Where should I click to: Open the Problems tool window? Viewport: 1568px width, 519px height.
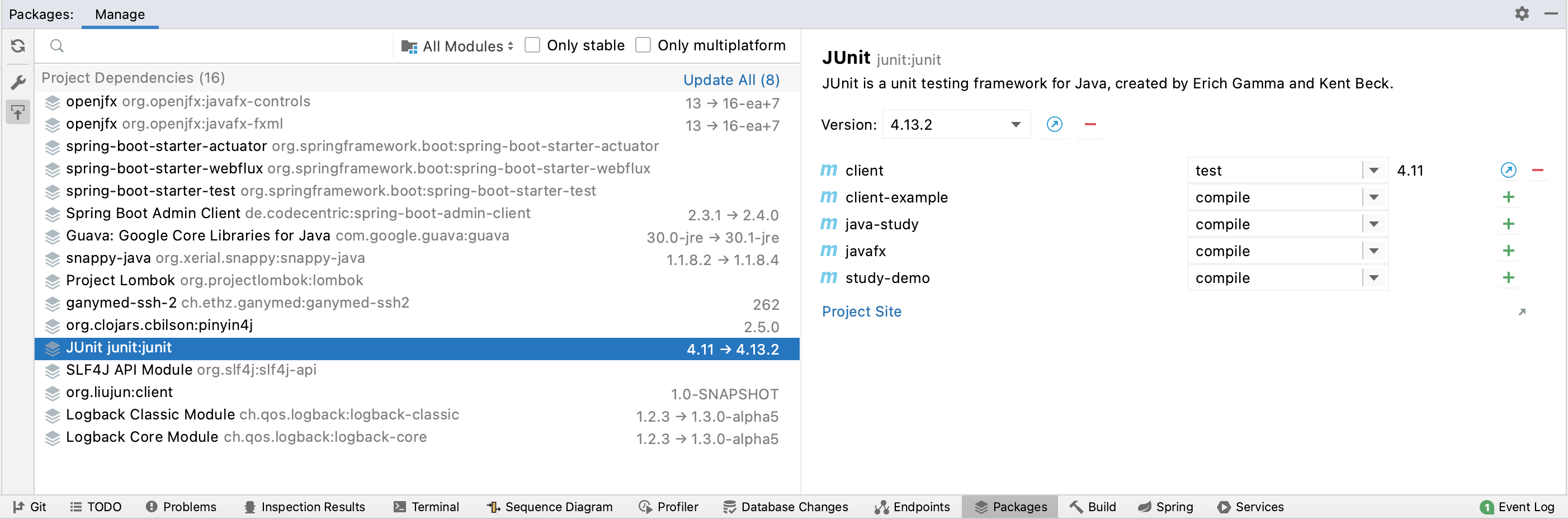tap(181, 507)
